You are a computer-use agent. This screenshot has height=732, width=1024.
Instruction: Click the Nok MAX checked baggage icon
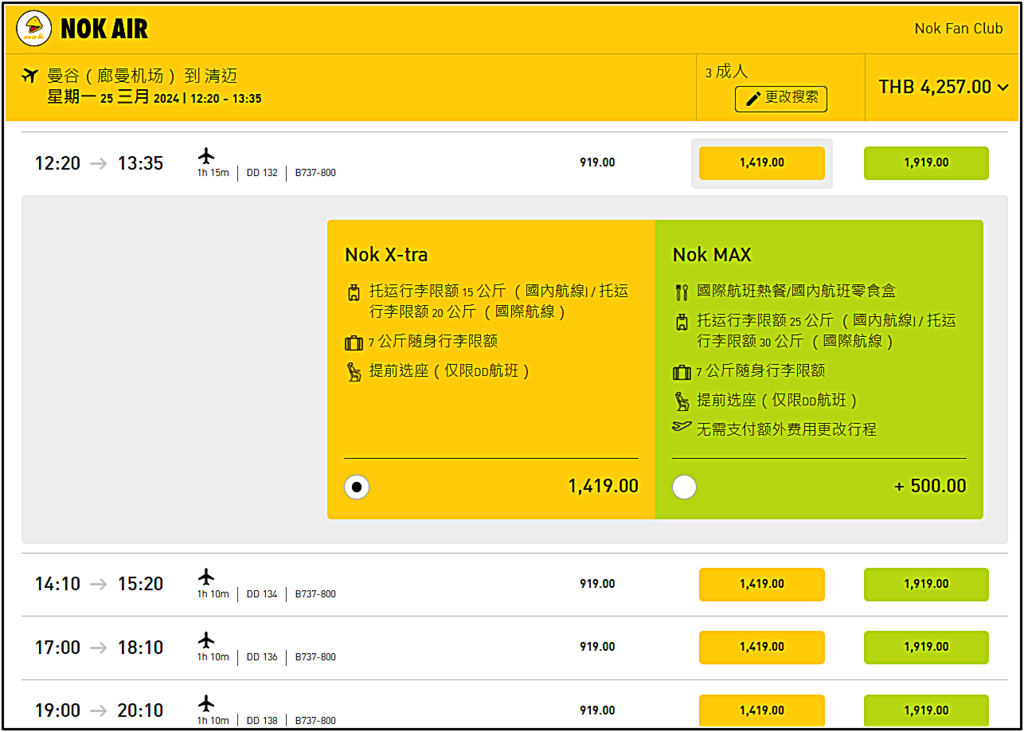pos(681,322)
